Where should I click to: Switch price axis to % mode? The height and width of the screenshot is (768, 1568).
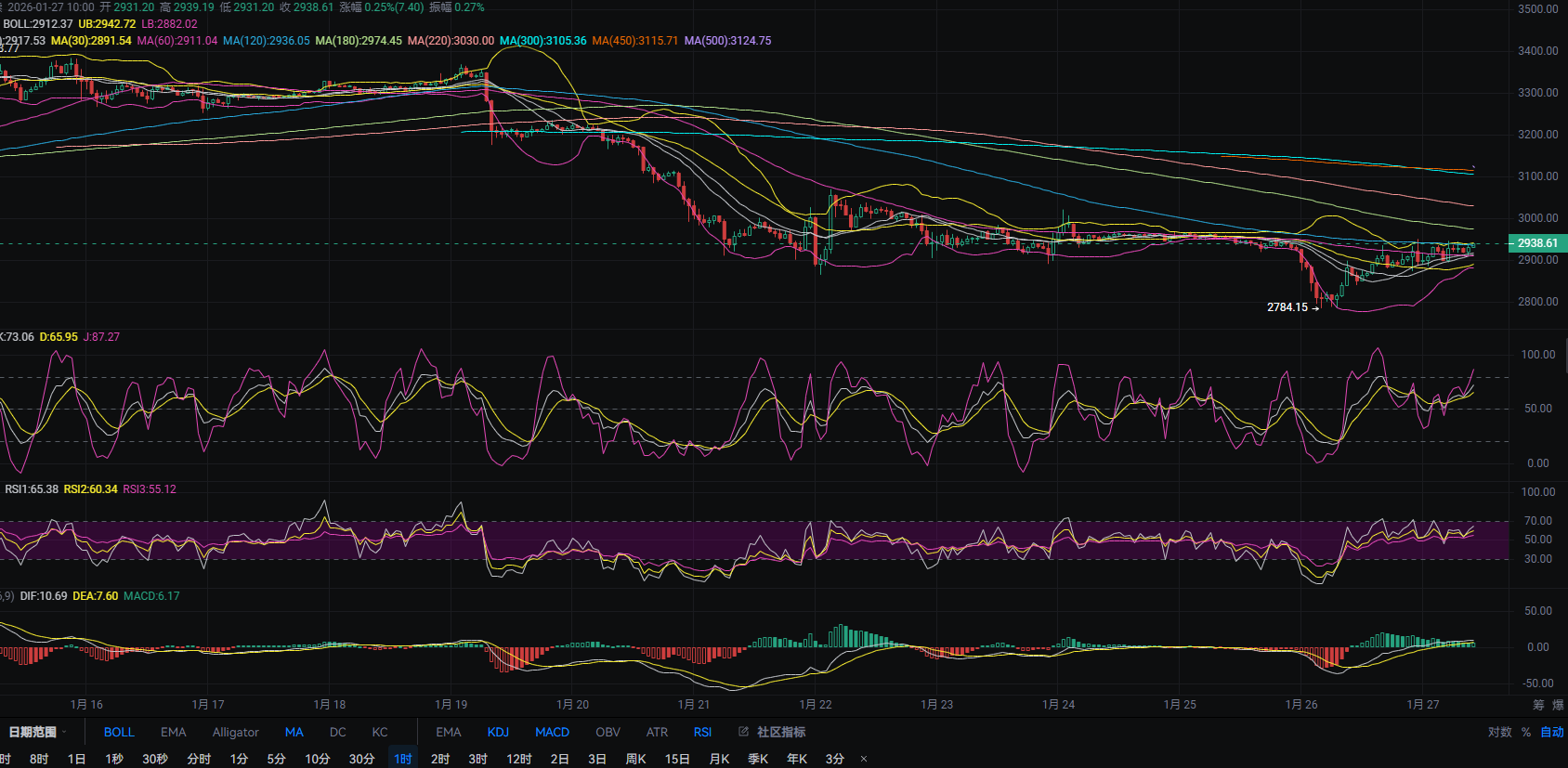pyautogui.click(x=1525, y=732)
